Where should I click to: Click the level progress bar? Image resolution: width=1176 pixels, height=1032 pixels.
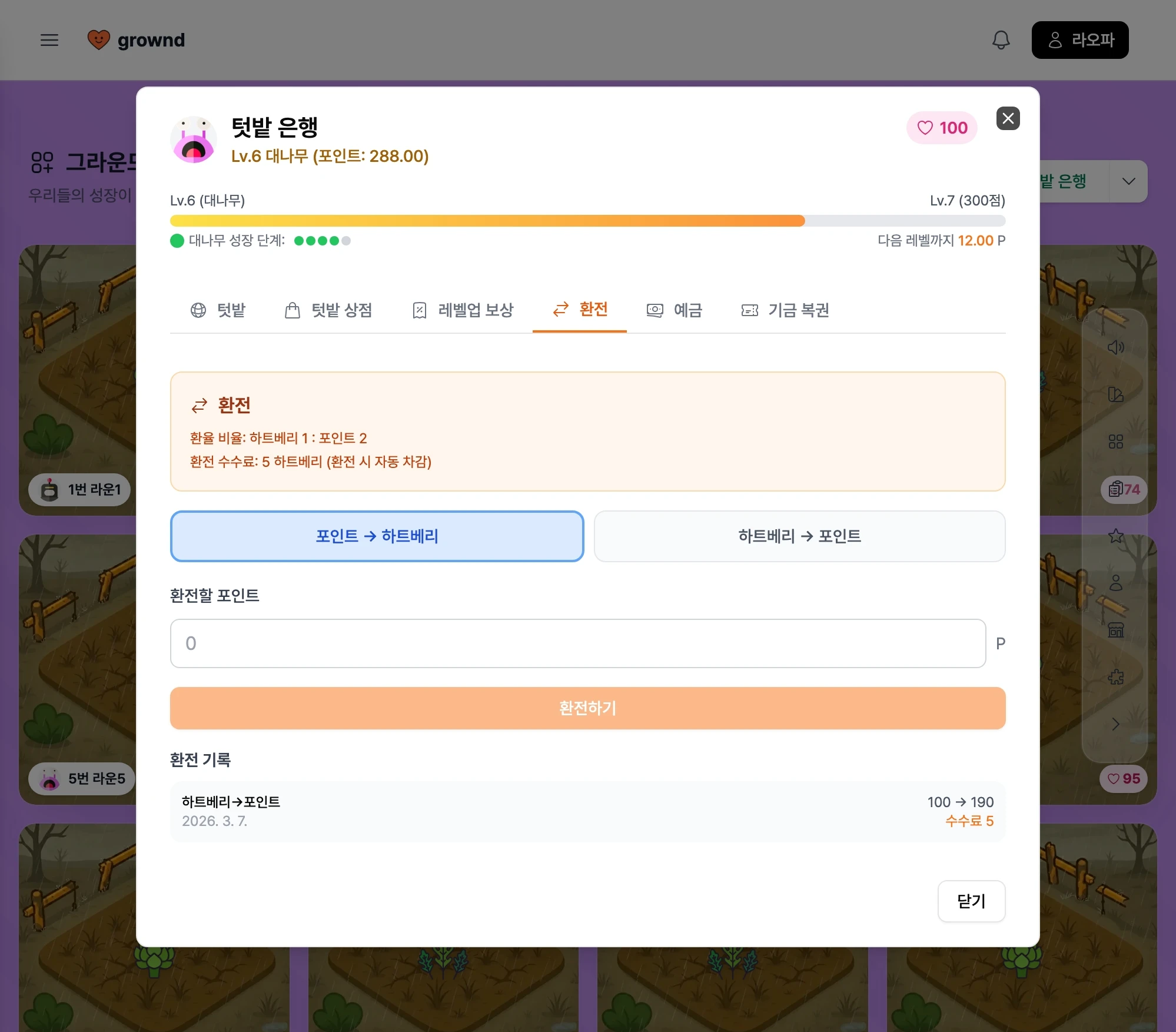587,221
